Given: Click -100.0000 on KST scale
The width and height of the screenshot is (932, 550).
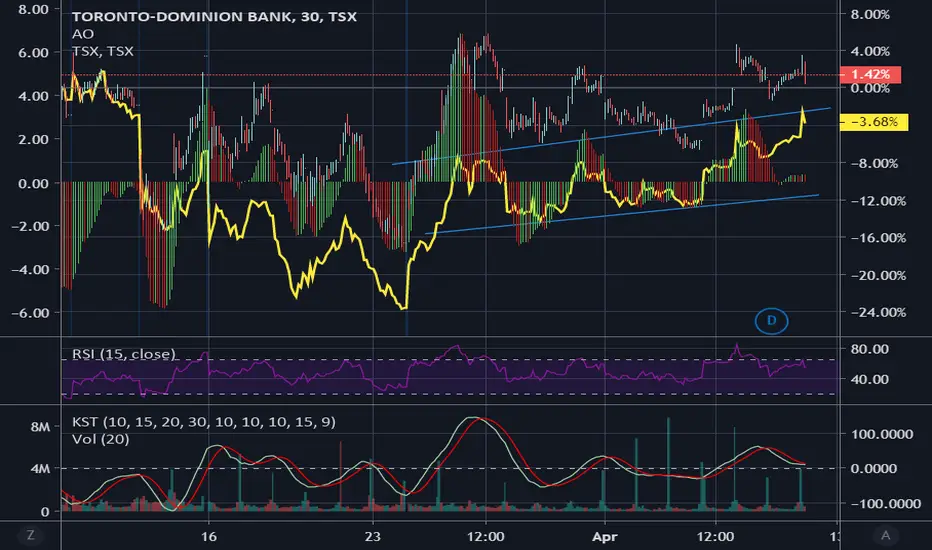Looking at the screenshot, I should (886, 504).
